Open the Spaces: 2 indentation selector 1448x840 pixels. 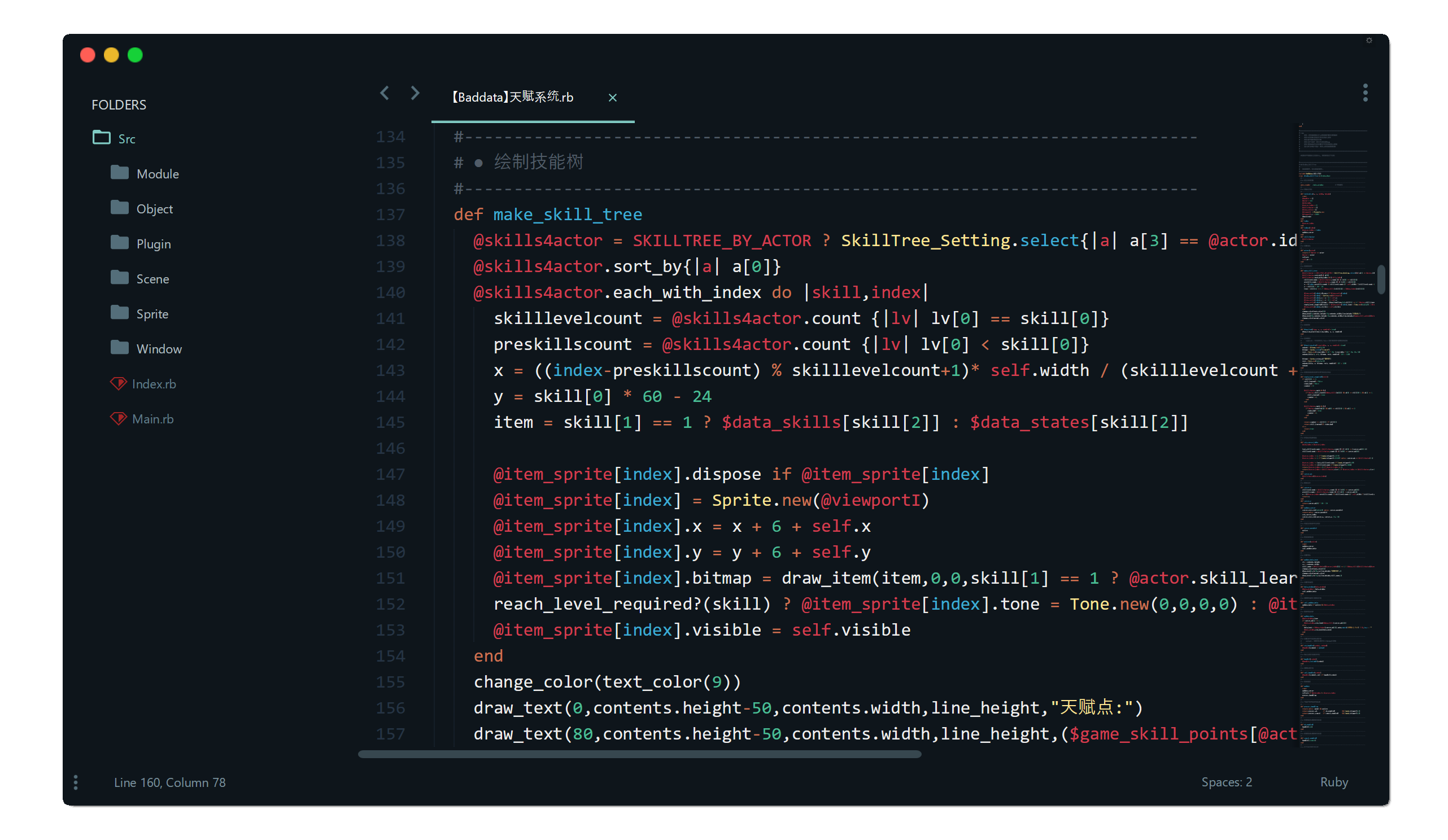pos(1227,782)
